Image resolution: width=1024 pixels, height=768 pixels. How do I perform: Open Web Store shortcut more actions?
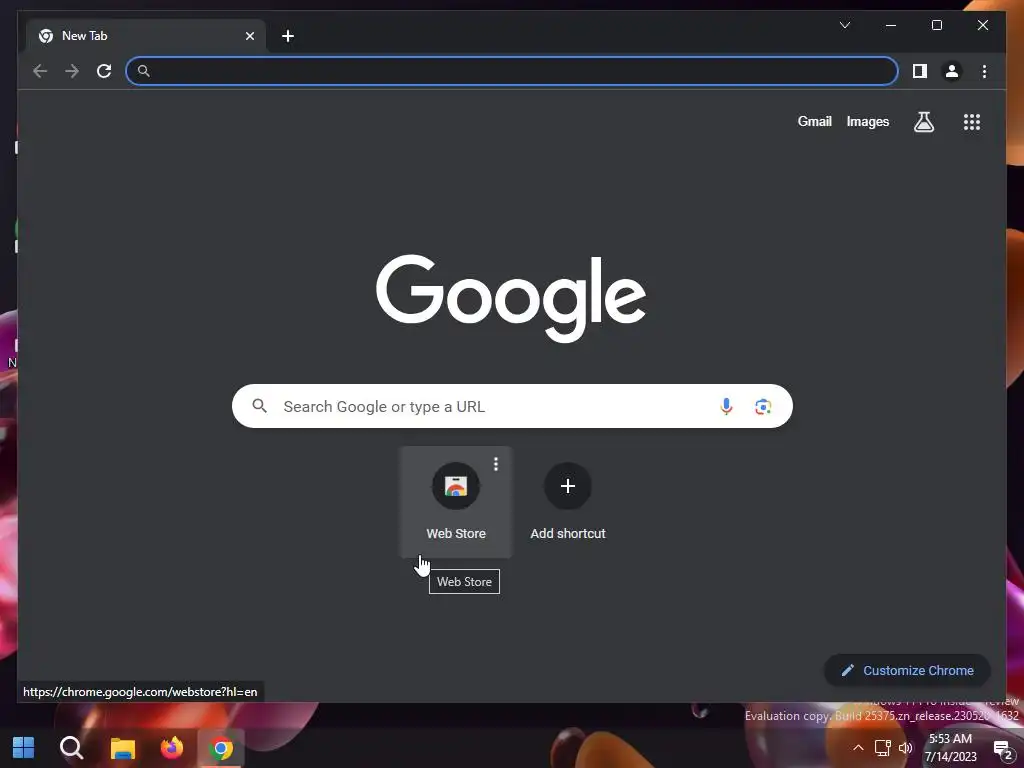click(496, 464)
